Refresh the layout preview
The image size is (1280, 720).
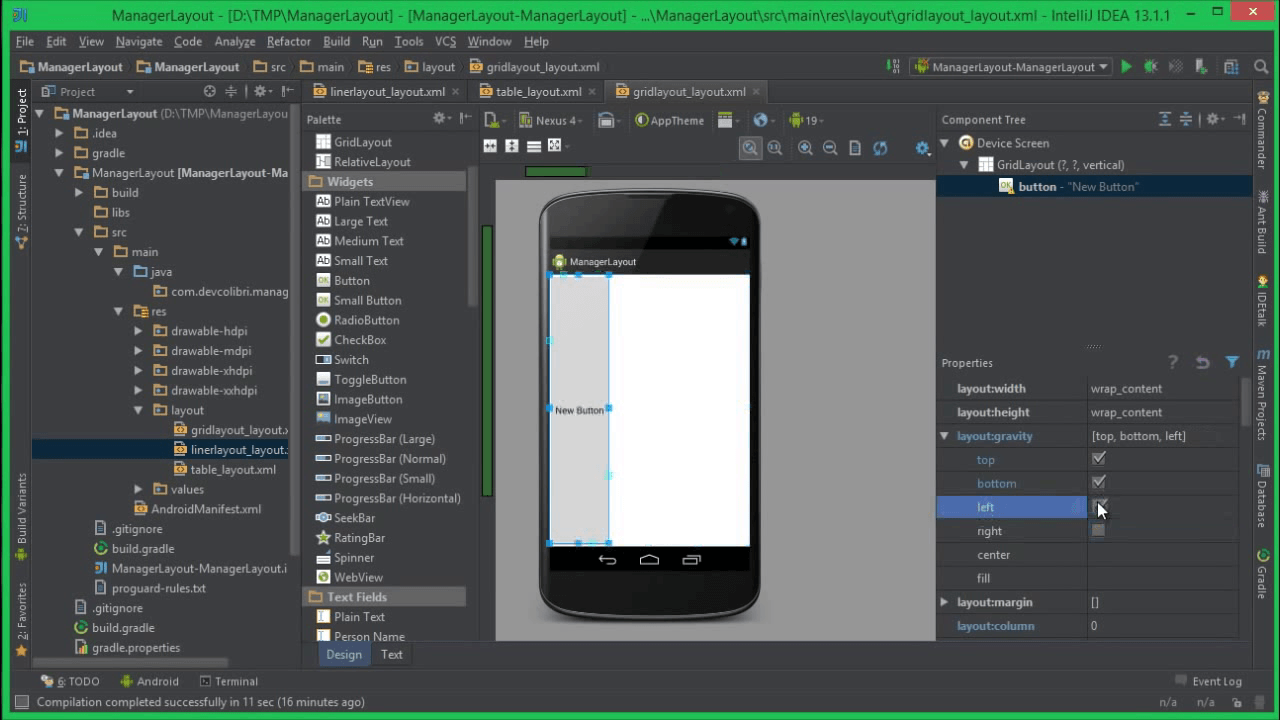click(880, 148)
